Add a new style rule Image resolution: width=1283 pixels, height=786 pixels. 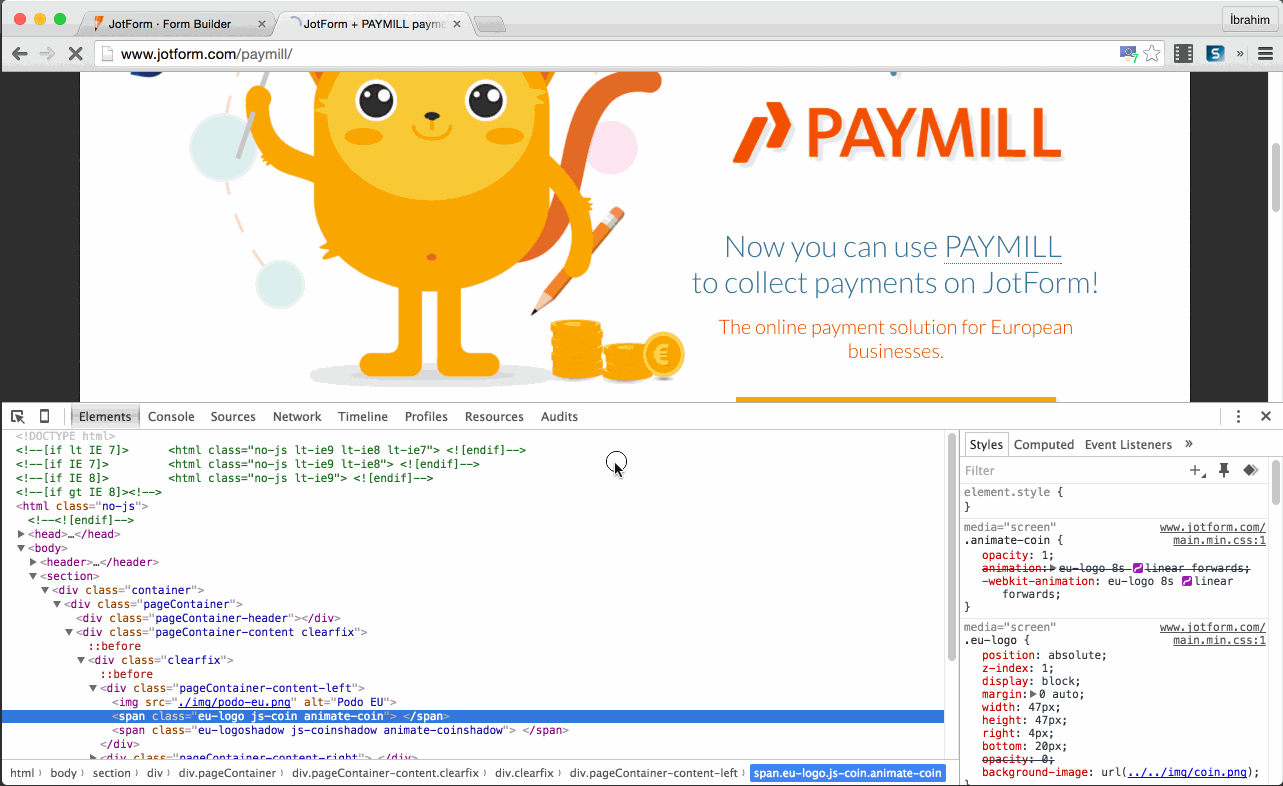1197,470
